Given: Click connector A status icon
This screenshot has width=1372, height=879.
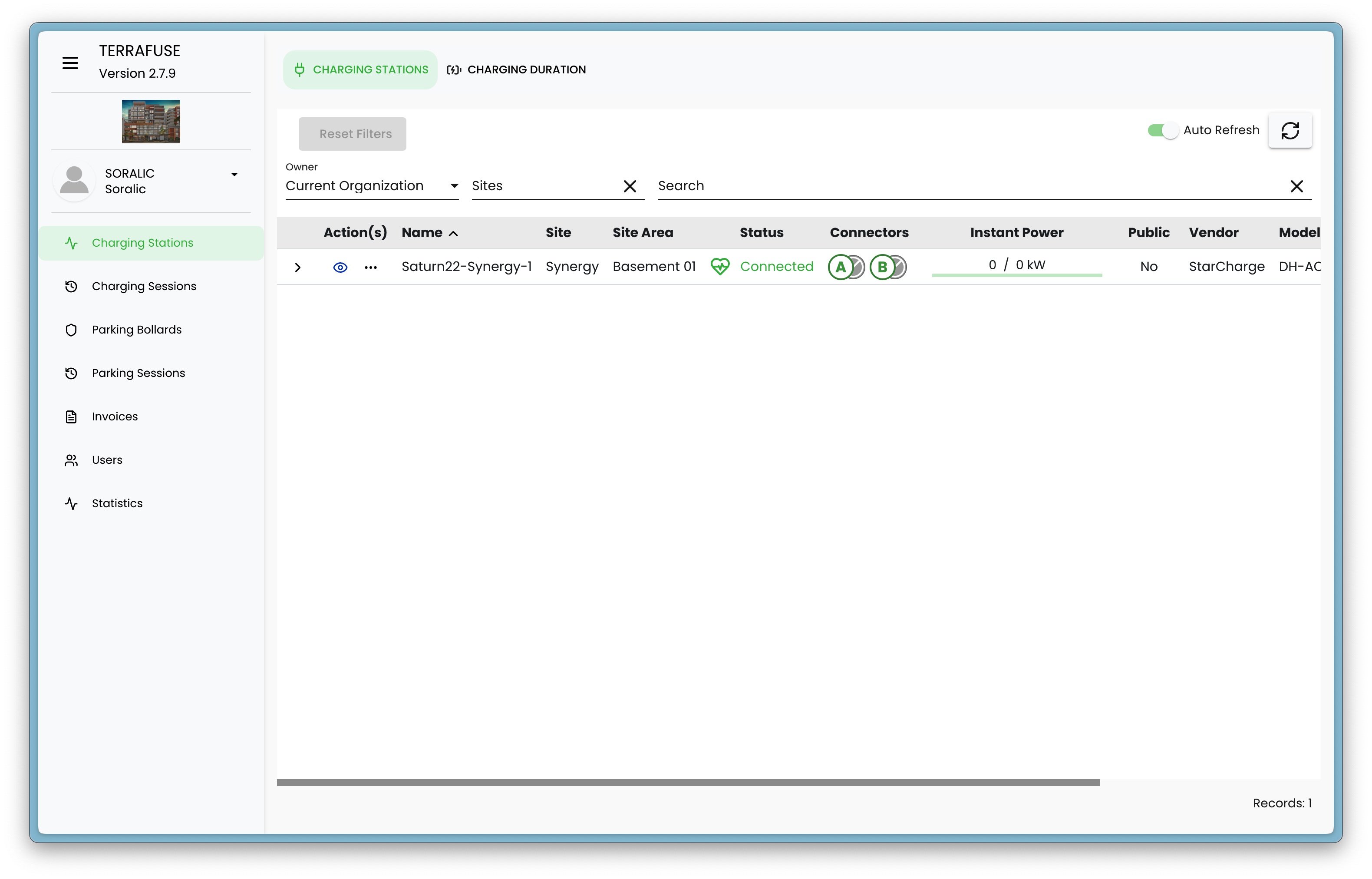Looking at the screenshot, I should click(x=841, y=267).
